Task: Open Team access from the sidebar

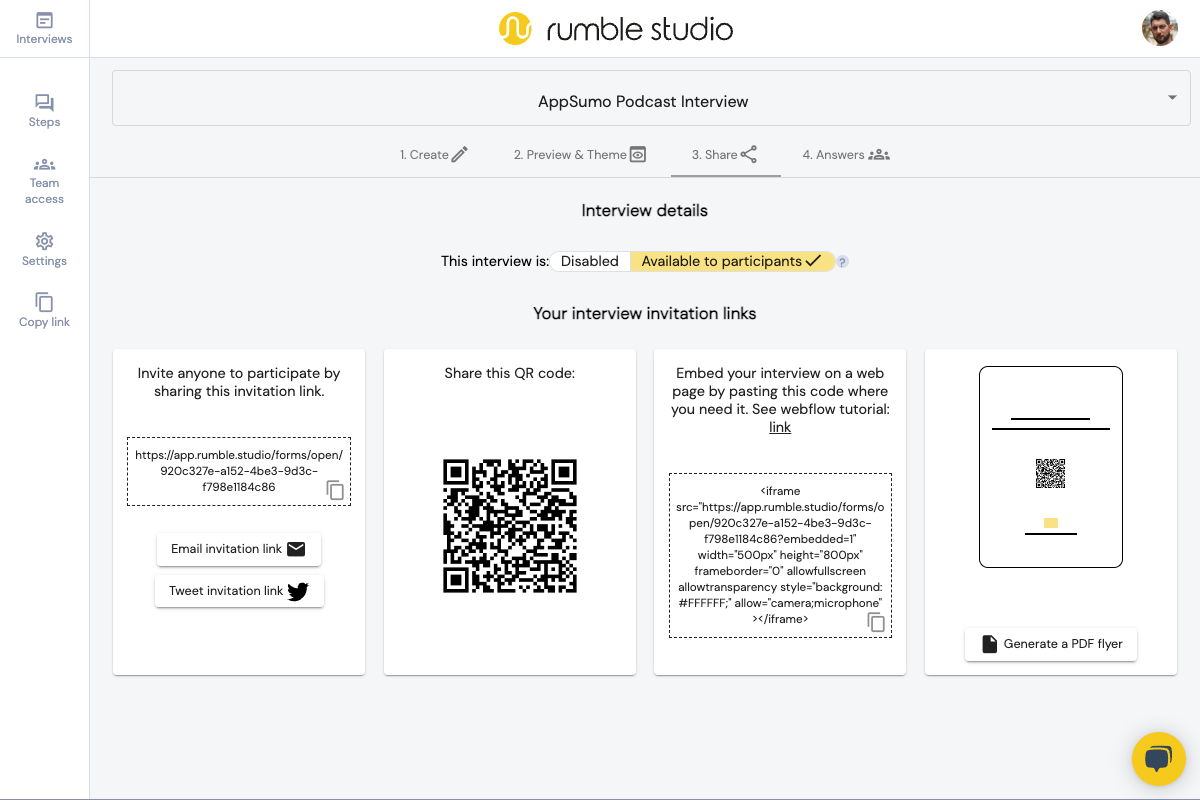Action: pos(44,180)
